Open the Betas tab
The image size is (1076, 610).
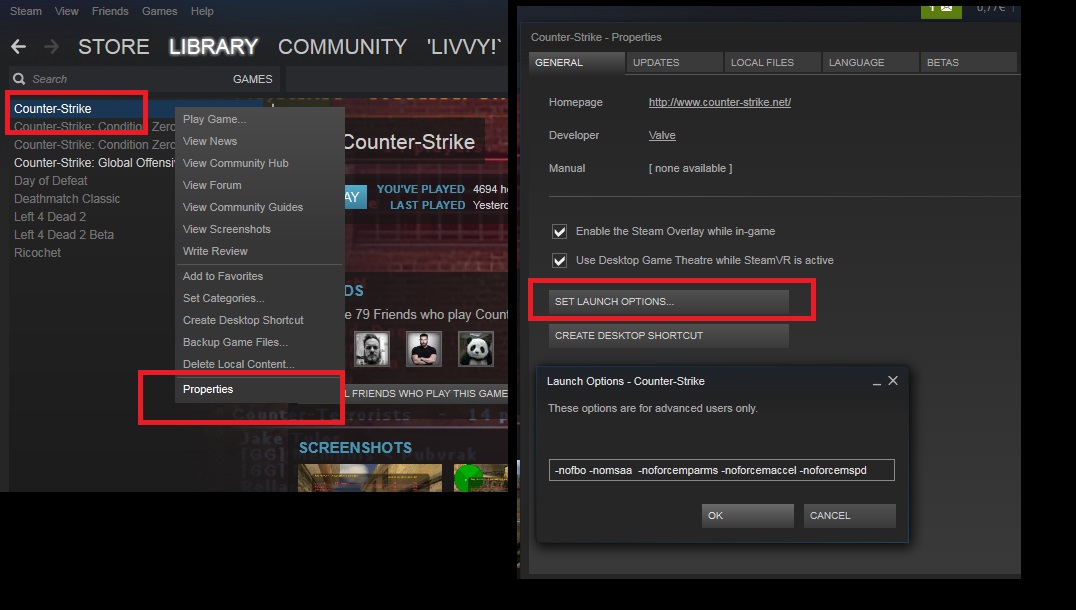coord(942,62)
